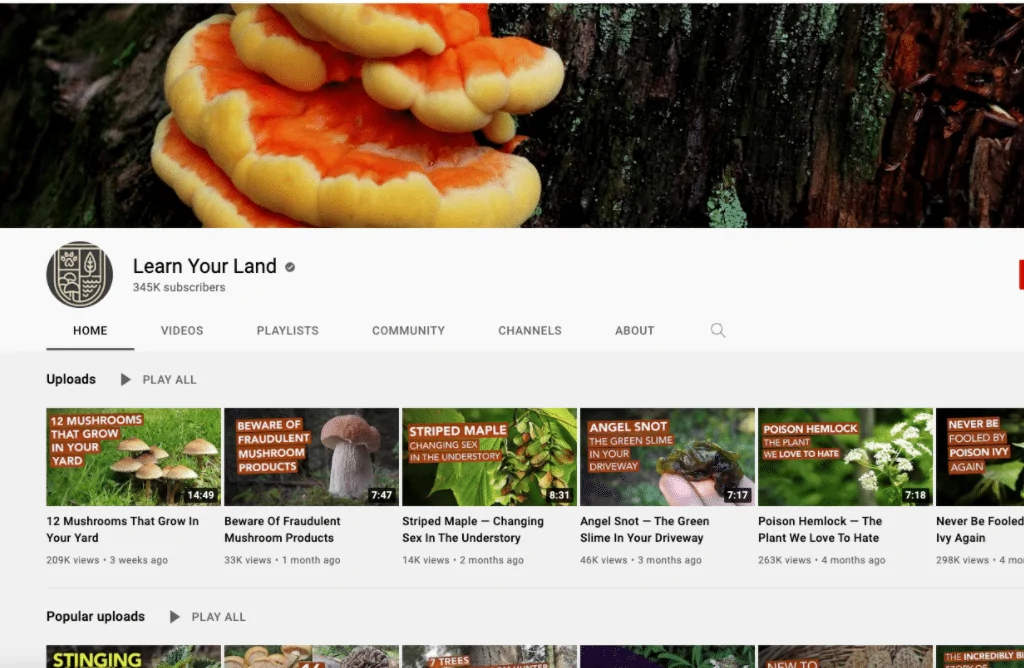This screenshot has height=668, width=1024.
Task: Switch to the VIDEOS tab
Action: (x=182, y=330)
